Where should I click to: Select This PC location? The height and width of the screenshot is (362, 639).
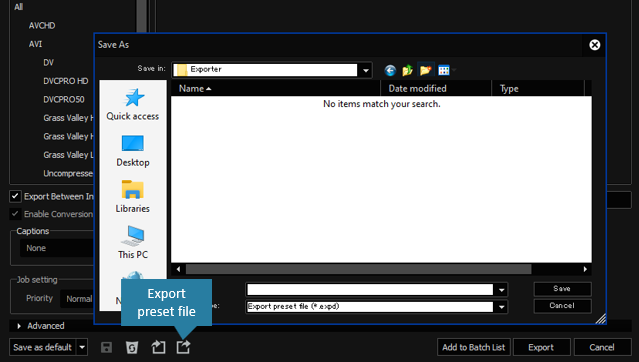point(133,243)
